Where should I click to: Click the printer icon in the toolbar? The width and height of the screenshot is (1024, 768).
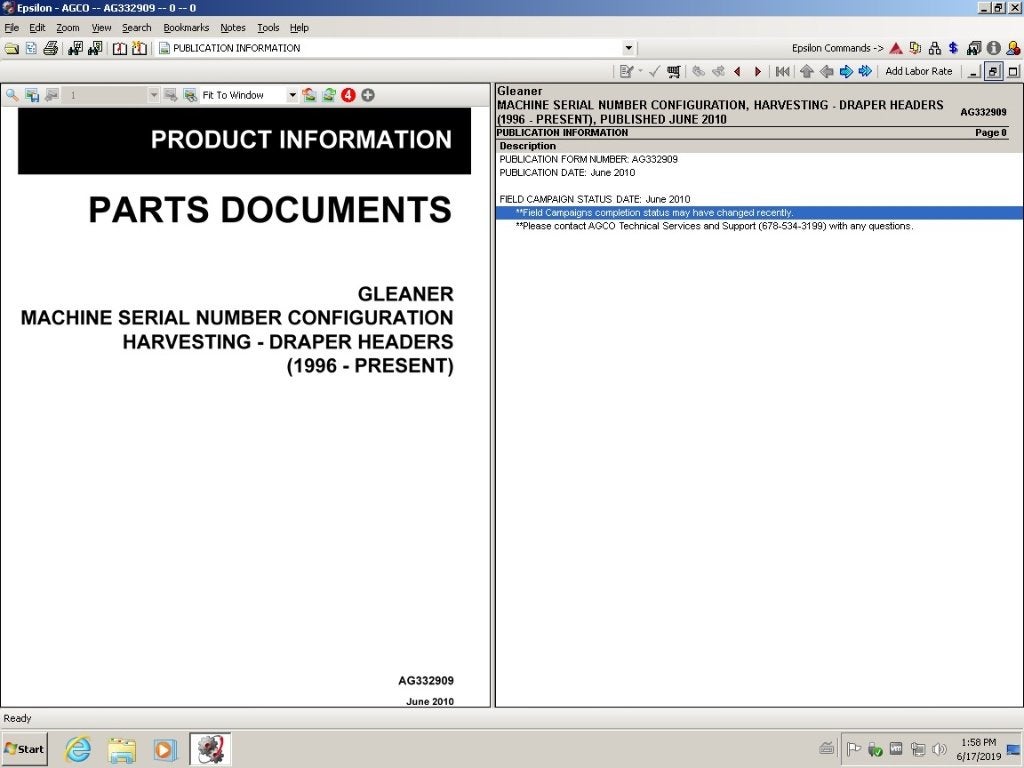pos(50,48)
